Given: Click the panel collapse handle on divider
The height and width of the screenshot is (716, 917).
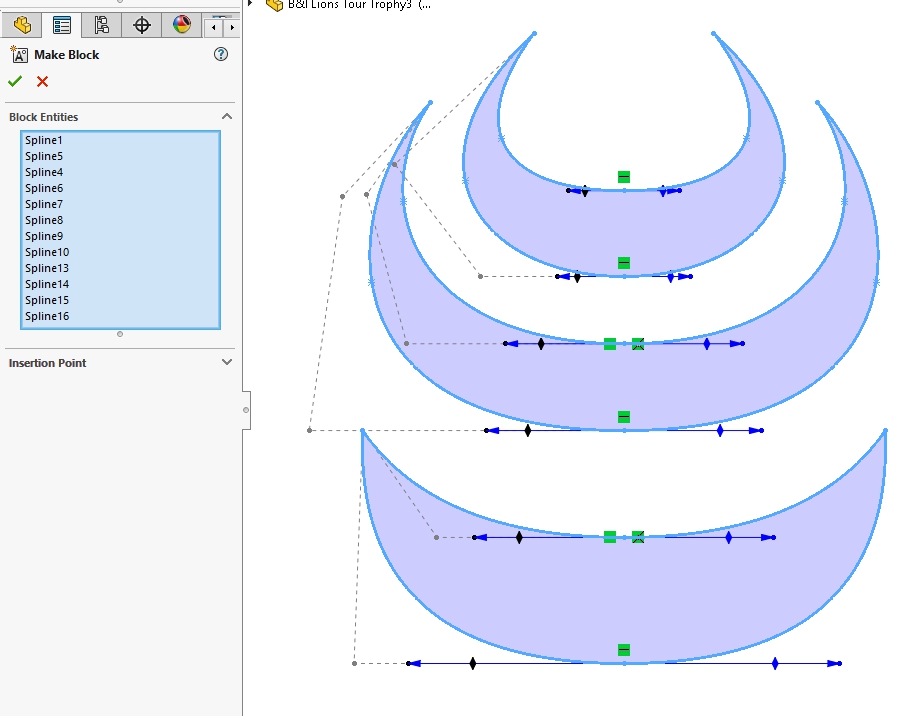Looking at the screenshot, I should pyautogui.click(x=246, y=410).
